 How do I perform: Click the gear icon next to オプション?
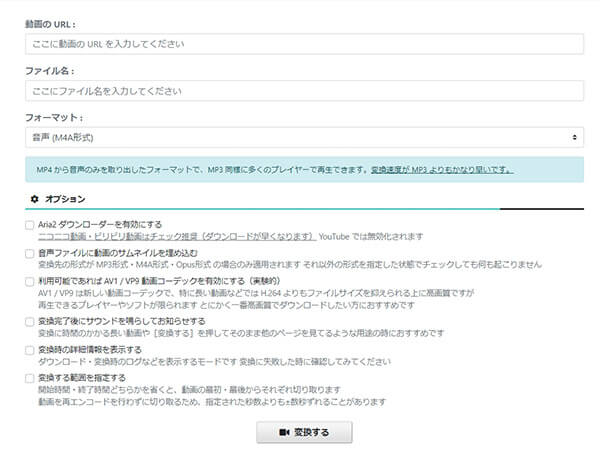pos(34,199)
